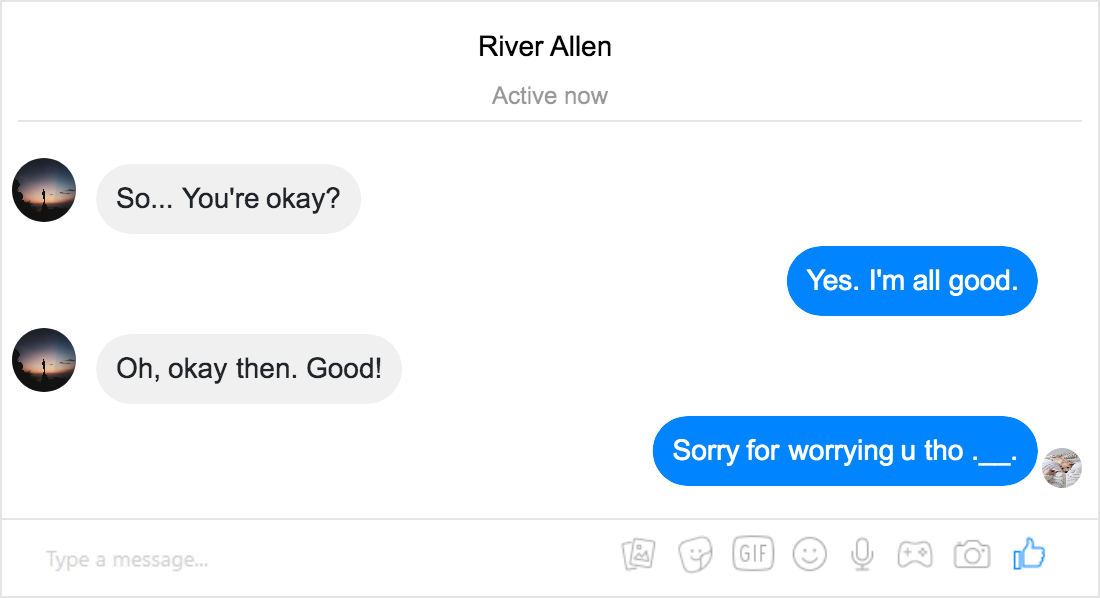Click the small seen-receipt avatar thumbnail

coord(1061,468)
